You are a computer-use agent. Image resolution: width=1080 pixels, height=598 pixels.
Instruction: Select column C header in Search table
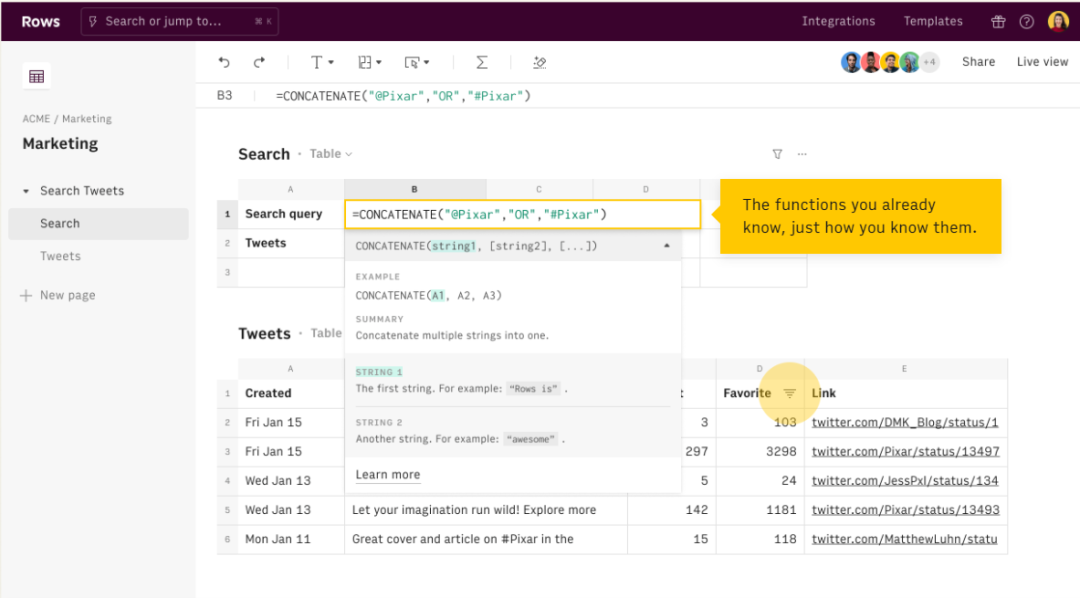tap(539, 189)
